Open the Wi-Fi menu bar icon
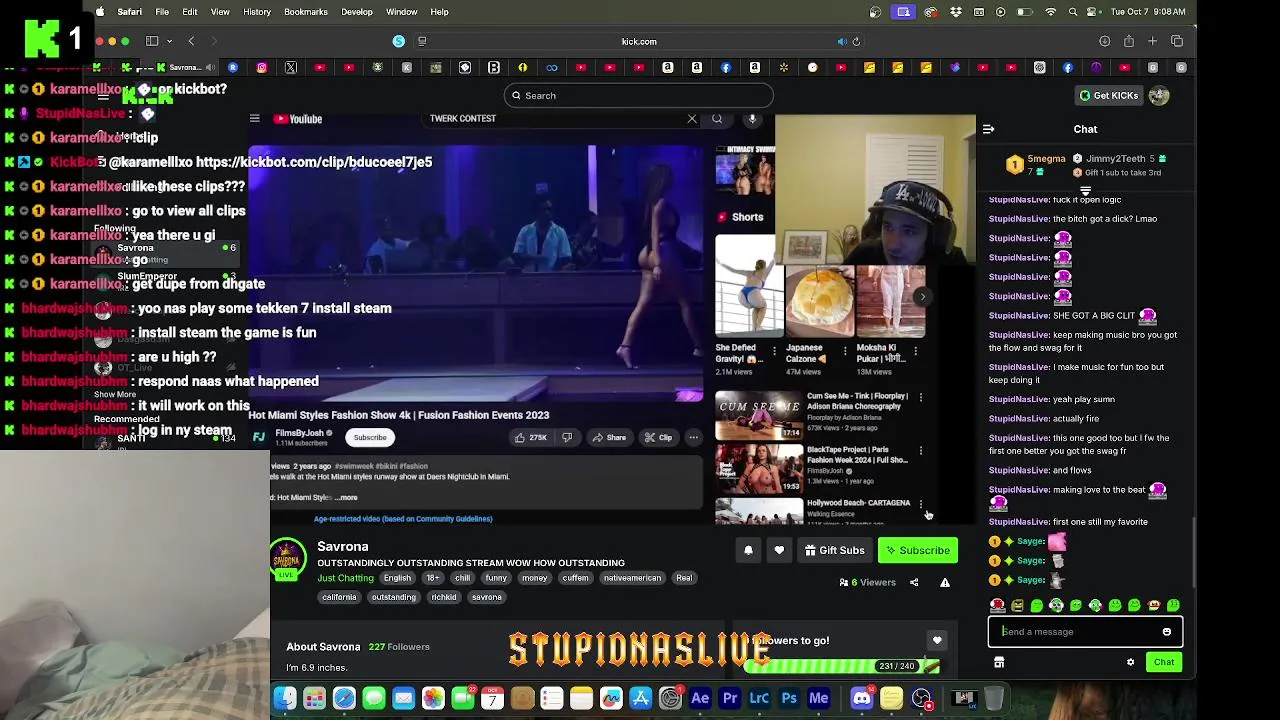This screenshot has height=720, width=1280. 1050,12
